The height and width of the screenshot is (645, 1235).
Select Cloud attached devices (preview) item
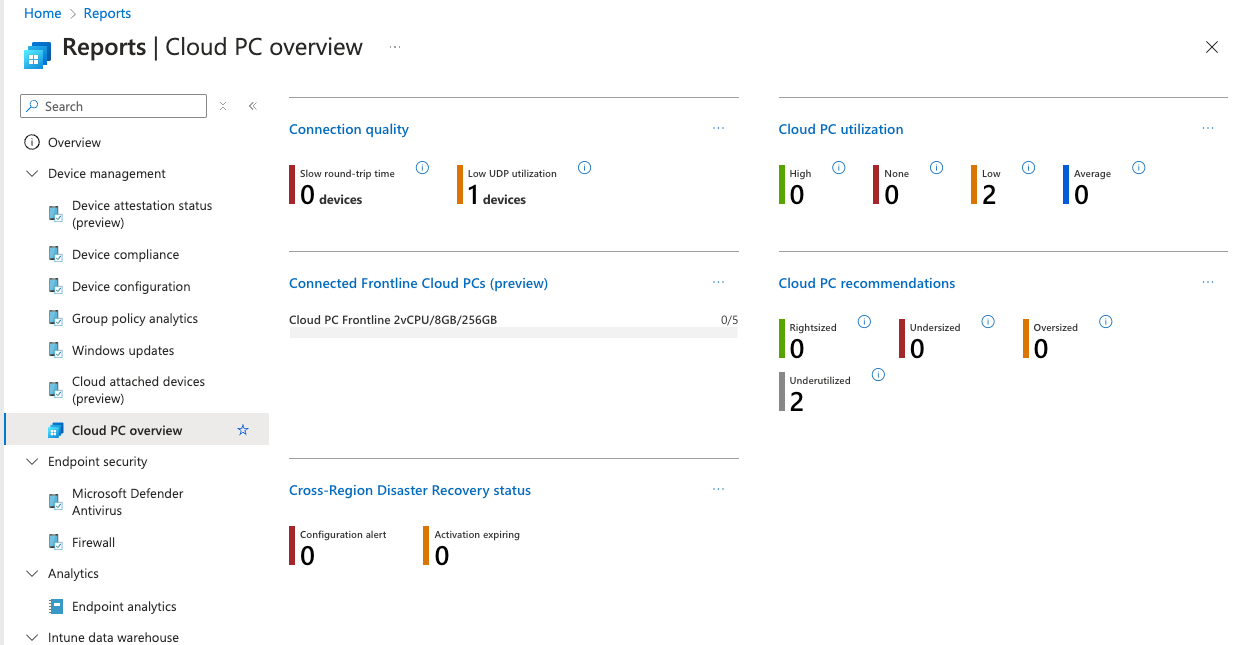138,390
